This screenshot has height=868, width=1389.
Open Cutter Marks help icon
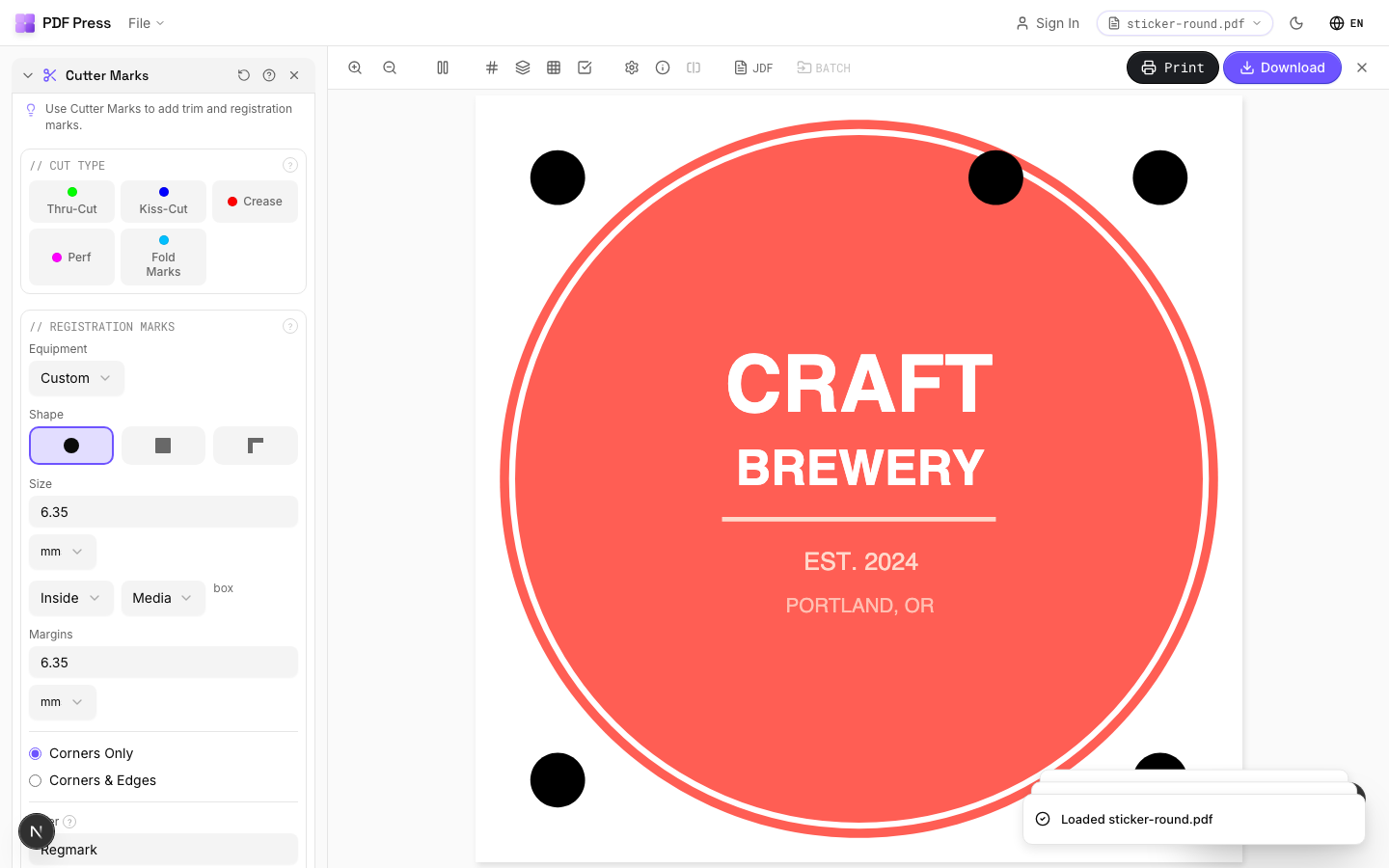269,75
